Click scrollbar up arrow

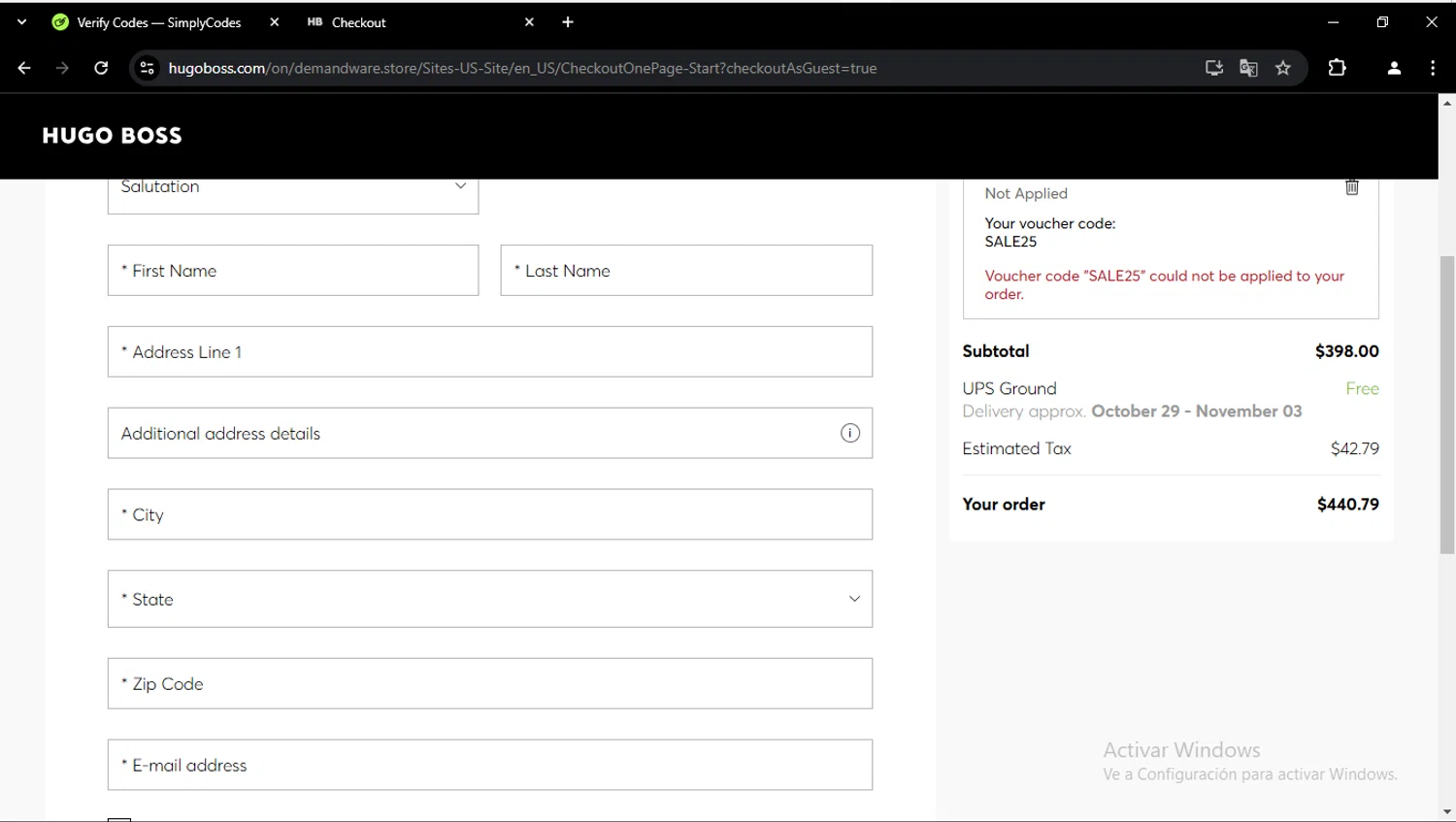[x=1447, y=102]
